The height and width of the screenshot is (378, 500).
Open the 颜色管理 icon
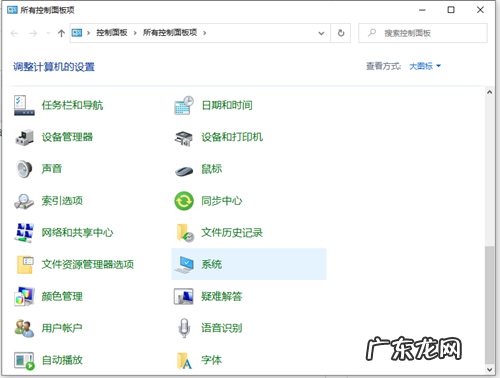24,296
